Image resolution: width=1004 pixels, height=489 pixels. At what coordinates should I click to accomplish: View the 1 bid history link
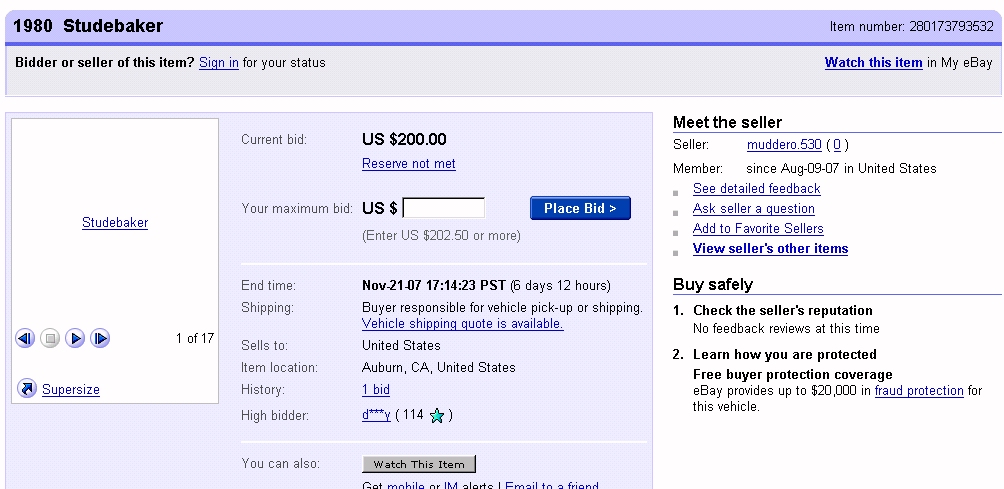(376, 390)
